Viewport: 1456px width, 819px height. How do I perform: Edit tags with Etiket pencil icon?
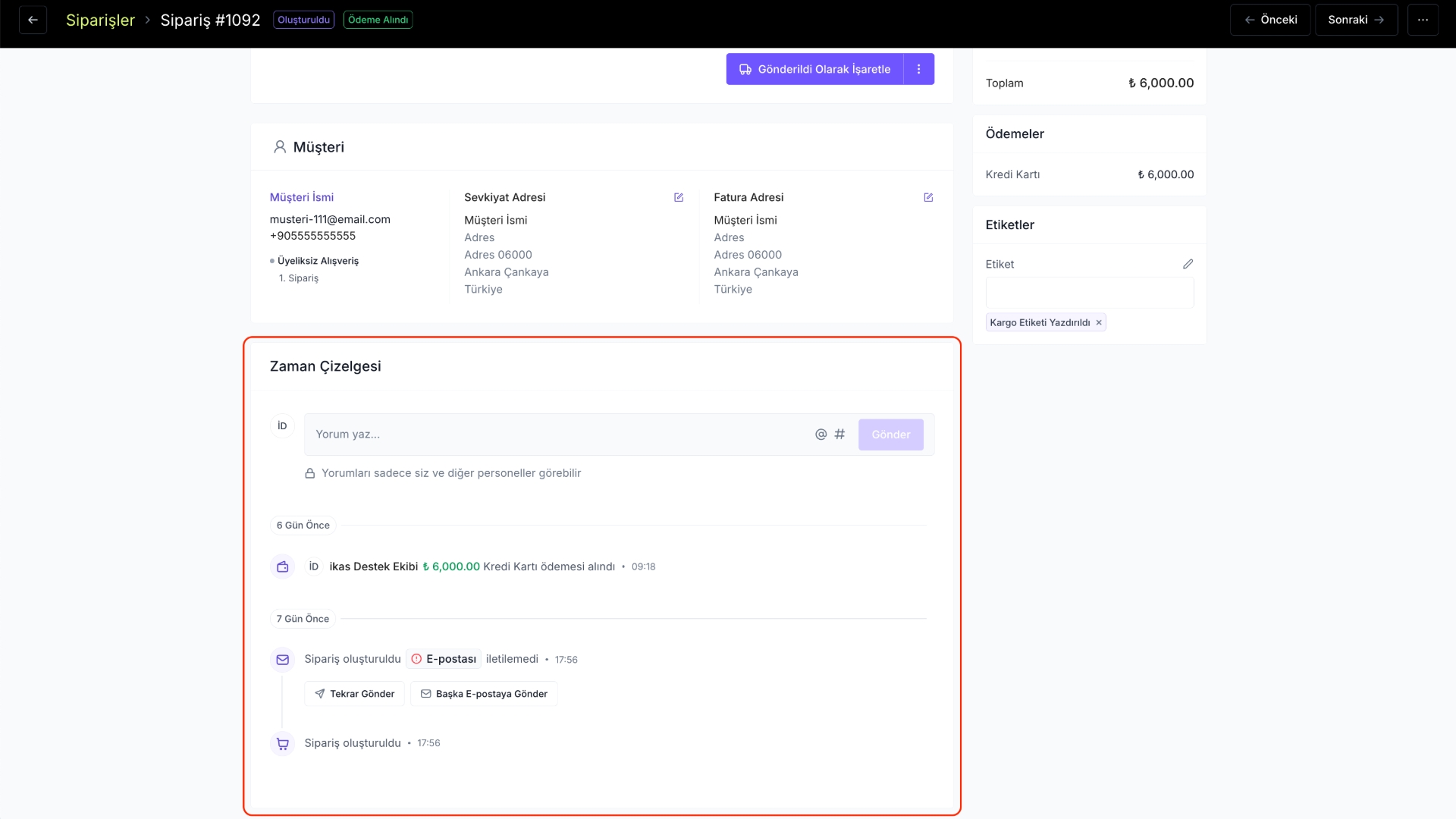[x=1188, y=264]
